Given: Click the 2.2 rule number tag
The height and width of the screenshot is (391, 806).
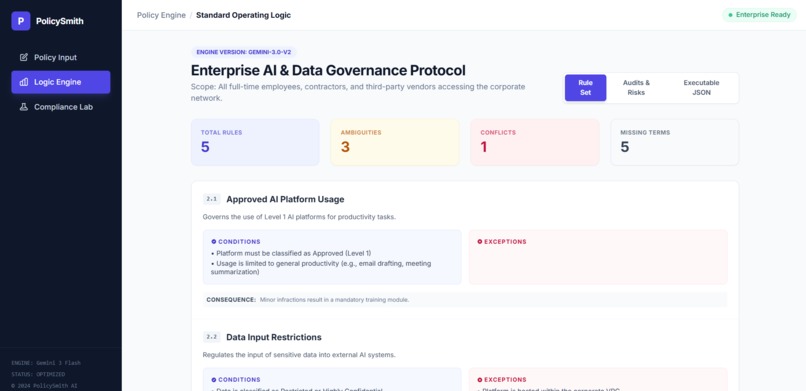Looking at the screenshot, I should click(212, 337).
